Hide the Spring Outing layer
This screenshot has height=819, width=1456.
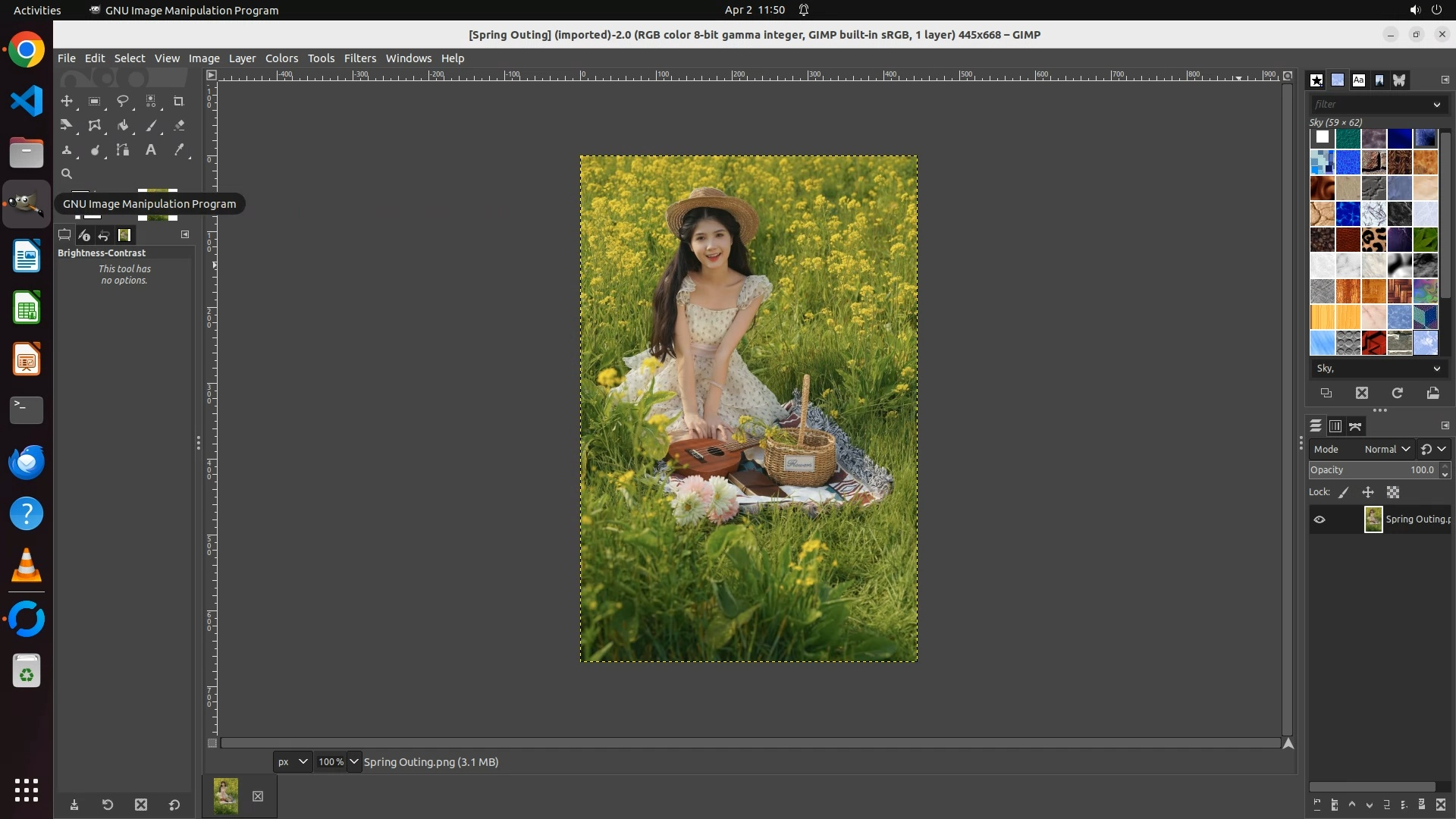pyautogui.click(x=1319, y=519)
